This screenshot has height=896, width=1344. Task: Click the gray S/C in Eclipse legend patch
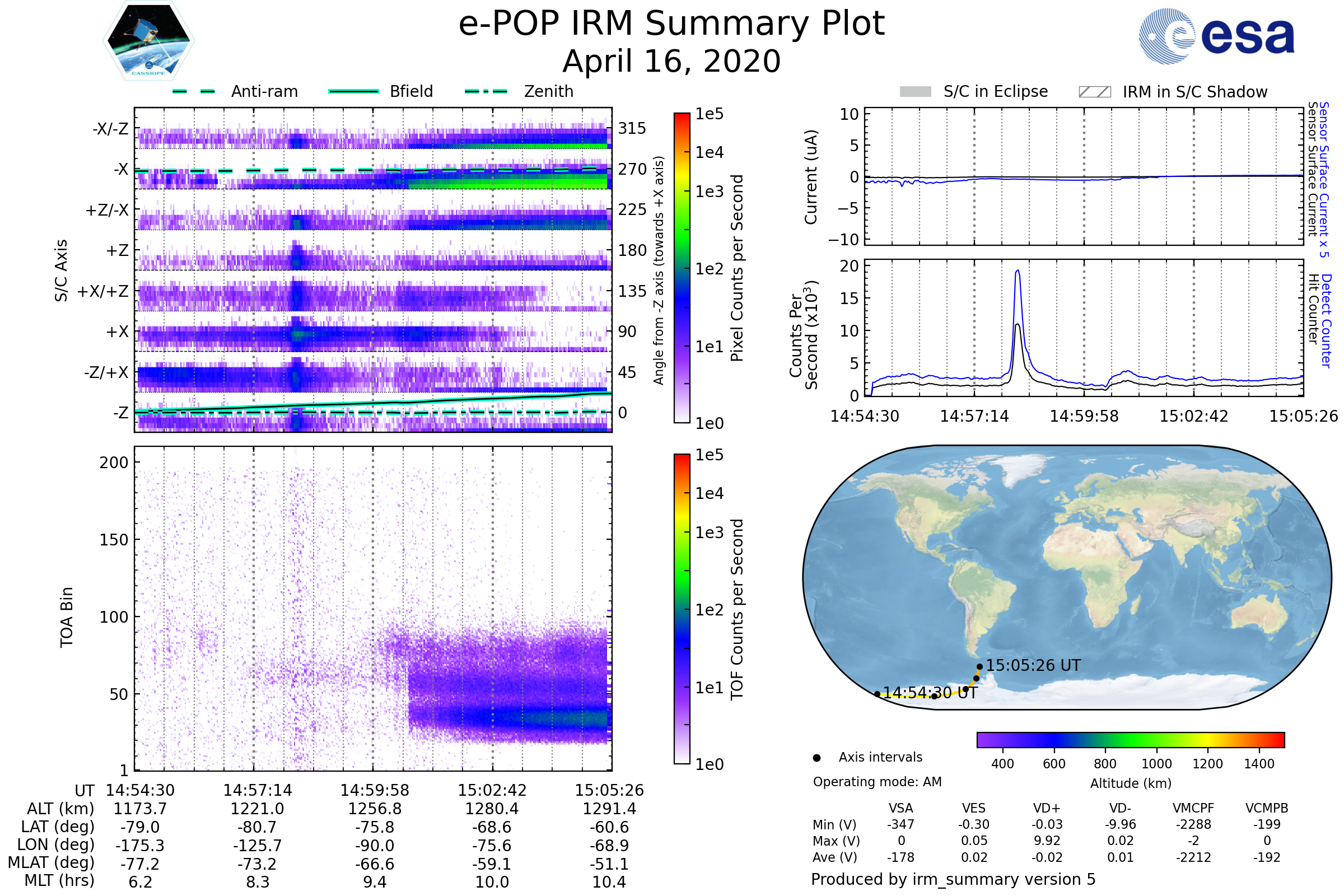click(x=915, y=92)
